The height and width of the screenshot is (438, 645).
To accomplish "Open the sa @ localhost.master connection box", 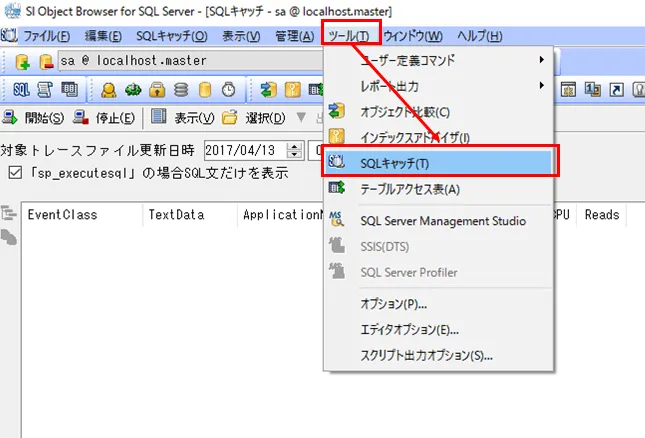I will tap(190, 61).
